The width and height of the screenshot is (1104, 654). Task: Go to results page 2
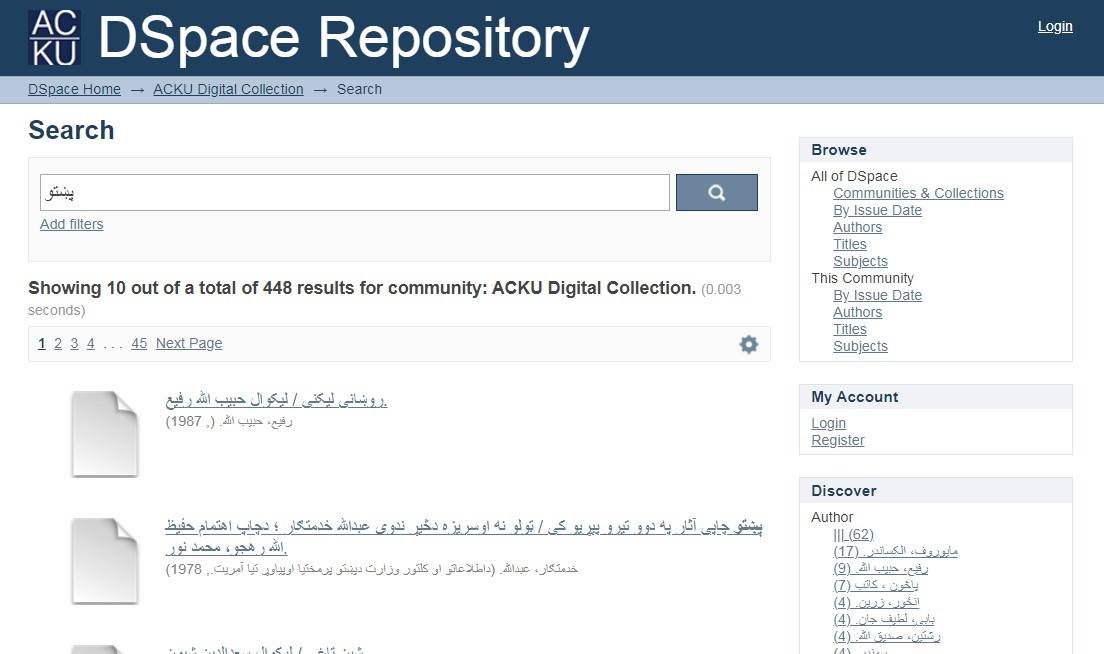tap(58, 343)
